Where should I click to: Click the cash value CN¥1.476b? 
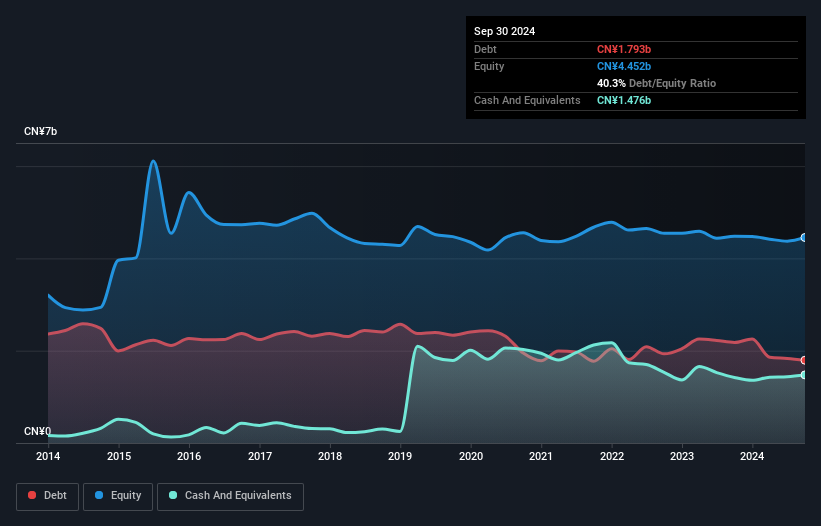[x=624, y=100]
